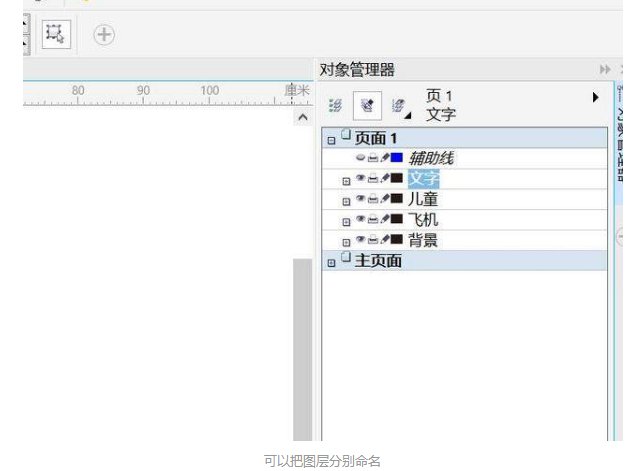The image size is (643, 471).
Task: Select the 页面 1 row
Action: (465, 138)
